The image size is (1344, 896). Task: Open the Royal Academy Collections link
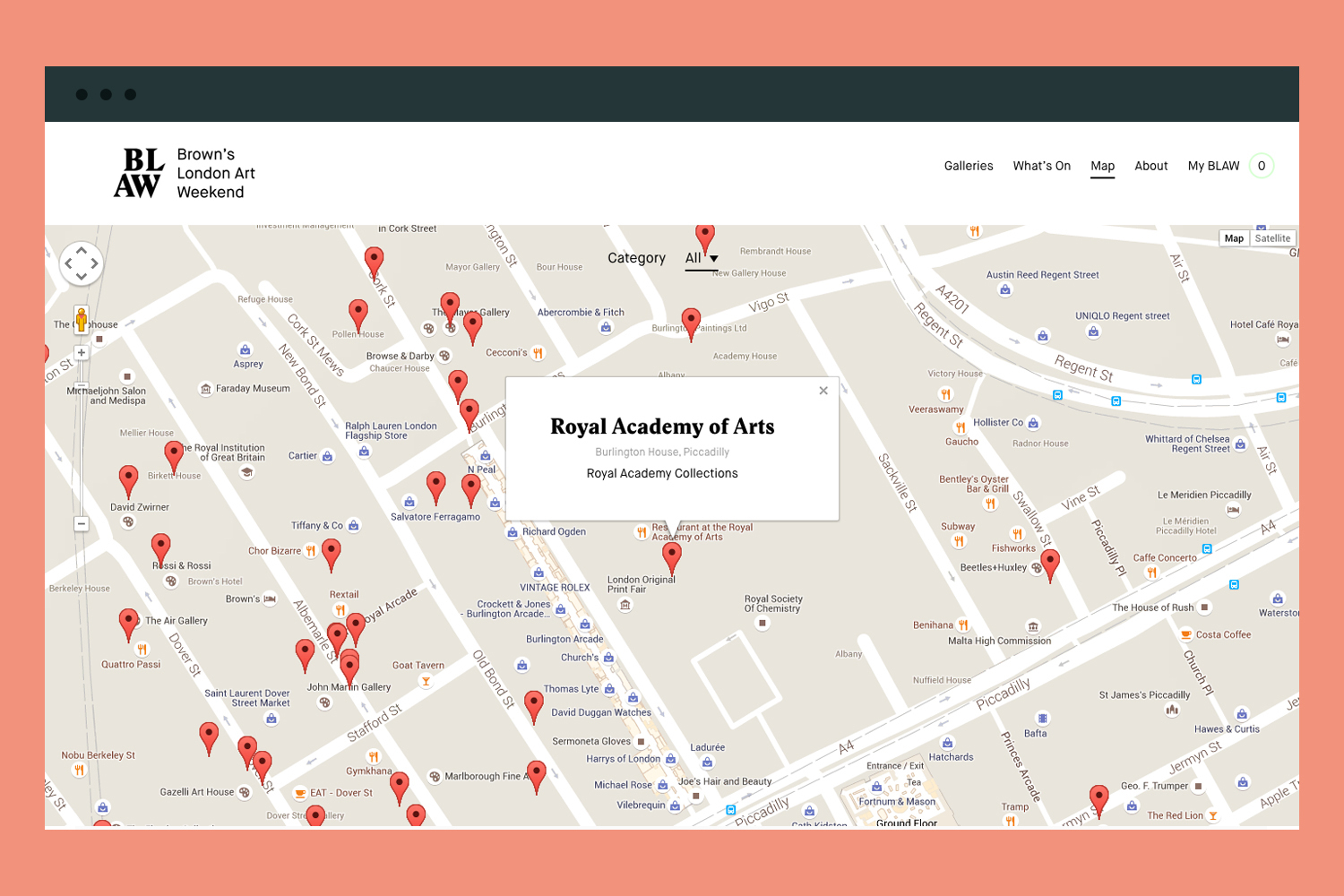[662, 473]
